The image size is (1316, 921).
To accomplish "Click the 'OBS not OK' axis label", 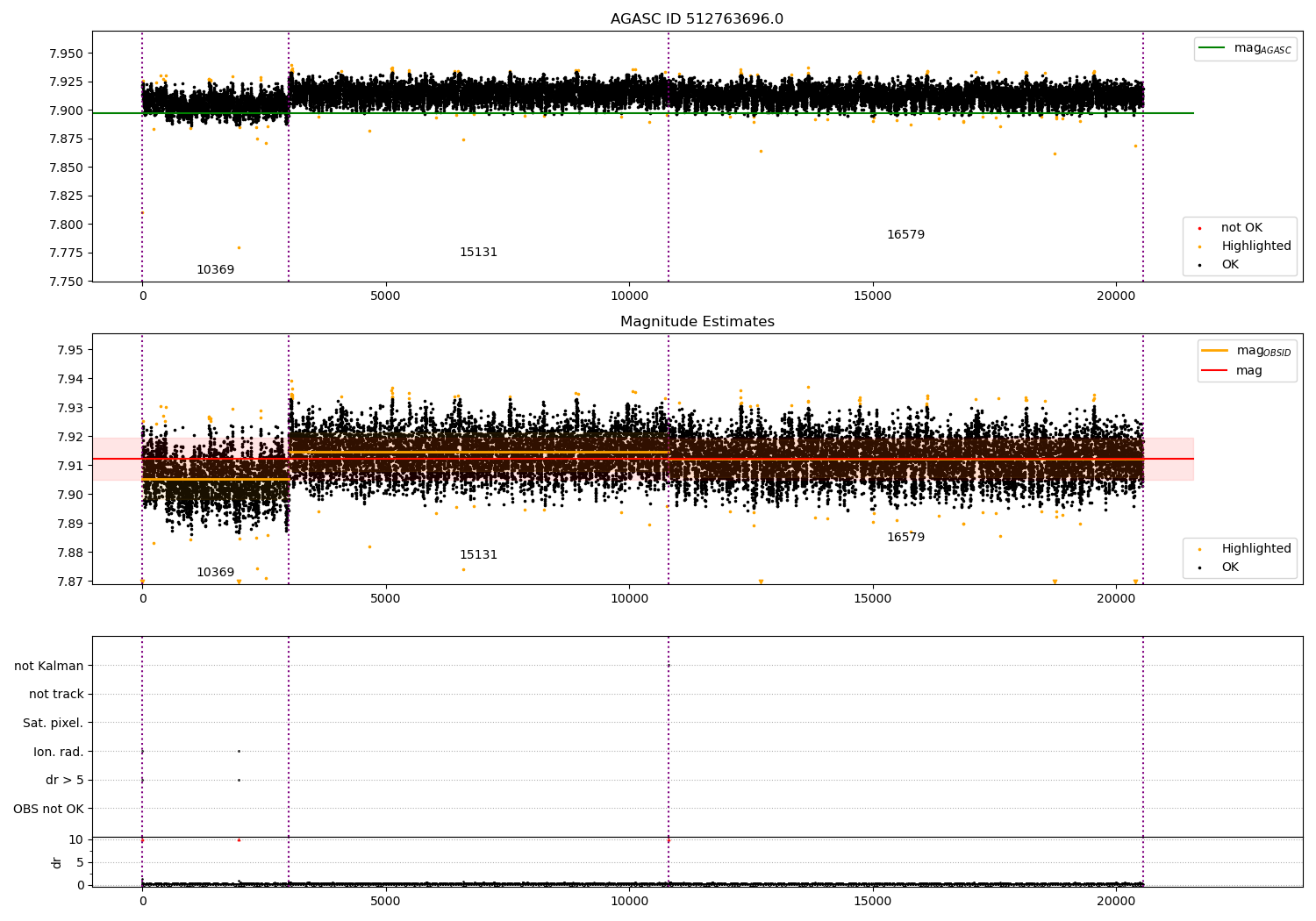I will click(48, 810).
